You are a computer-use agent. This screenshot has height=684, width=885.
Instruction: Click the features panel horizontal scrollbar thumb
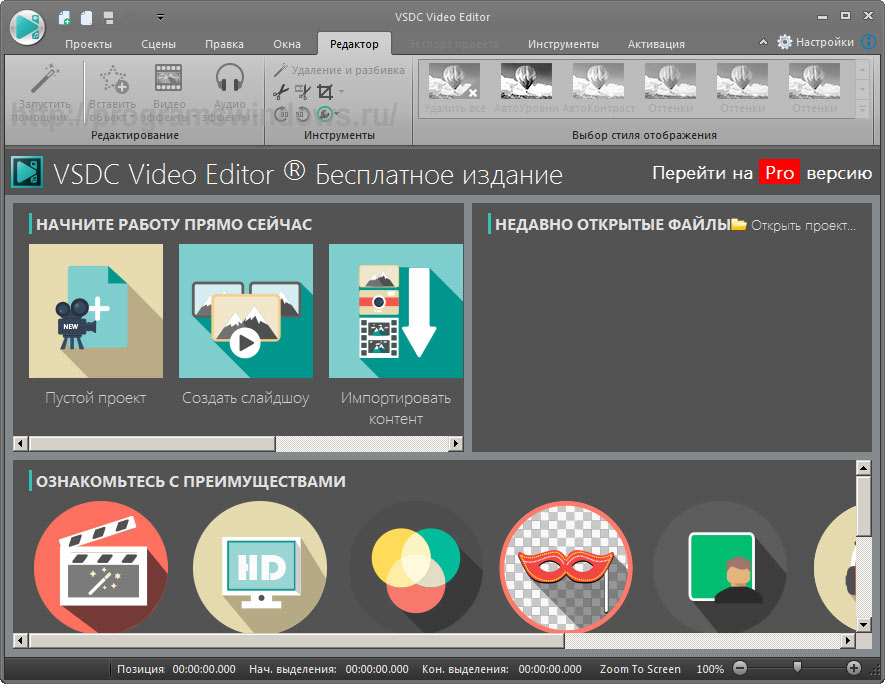(x=297, y=641)
